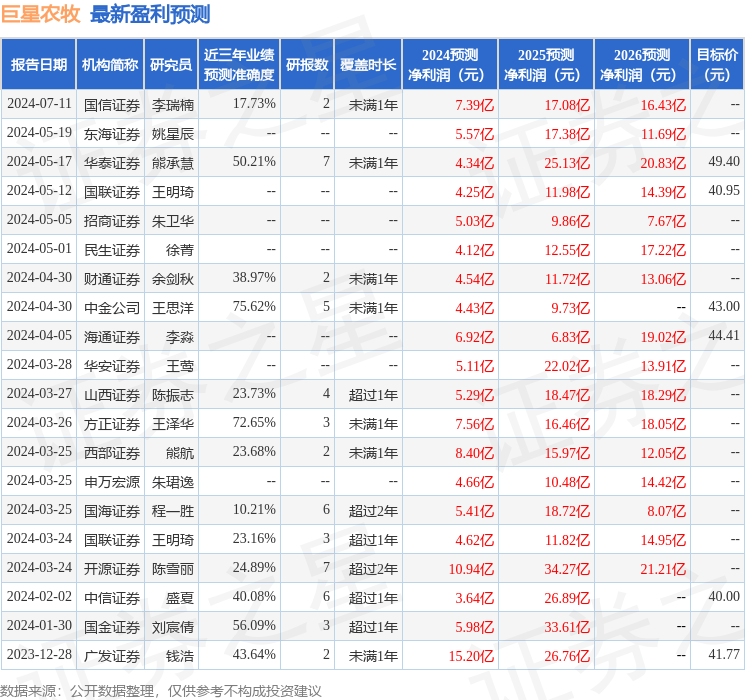Click the 40.95 target price
The image size is (745, 700).
724,191
